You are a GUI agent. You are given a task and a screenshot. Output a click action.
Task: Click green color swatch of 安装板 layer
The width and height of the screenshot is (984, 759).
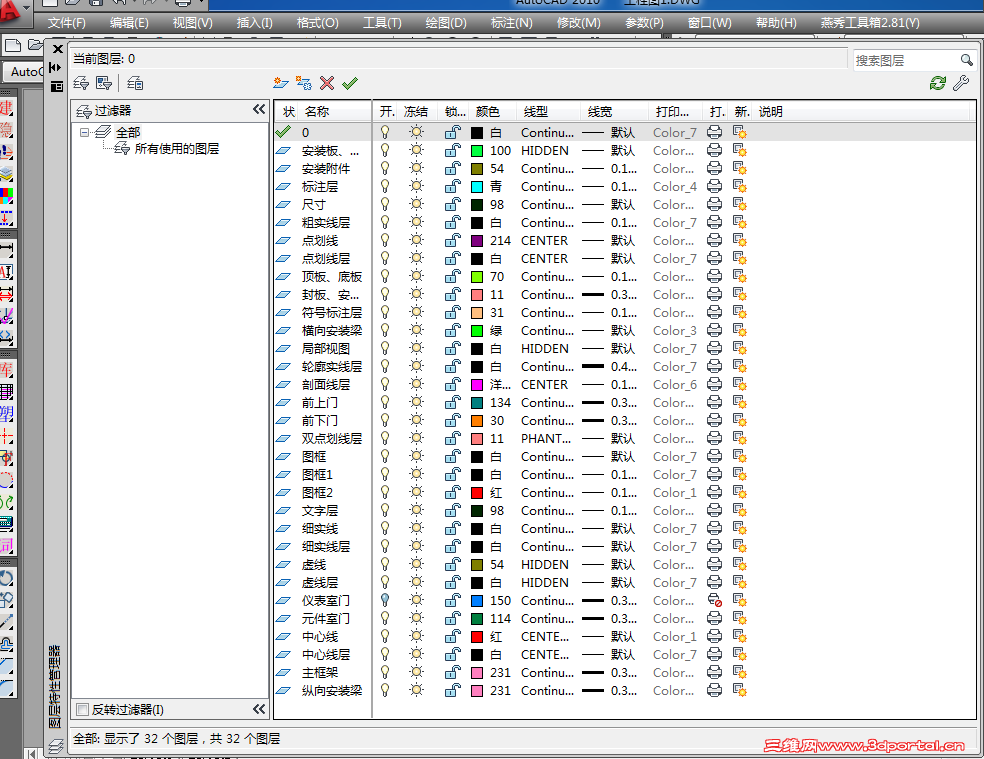477,151
